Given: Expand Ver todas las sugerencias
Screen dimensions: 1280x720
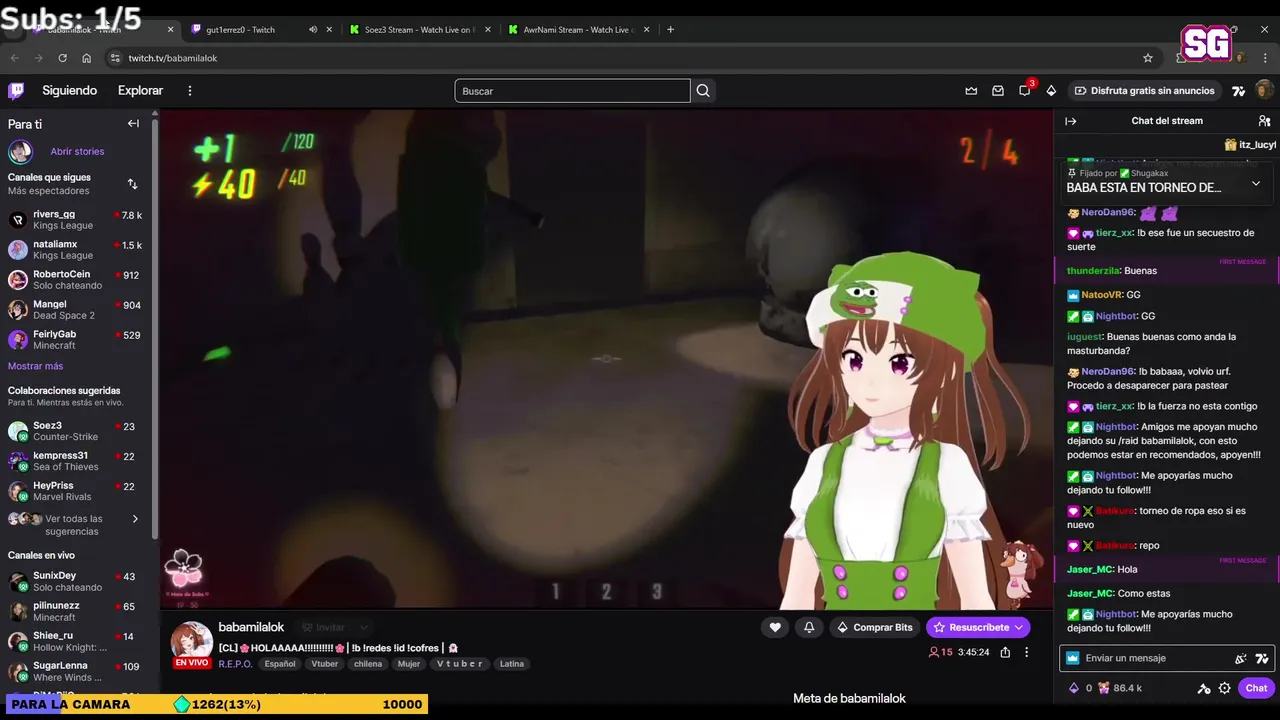Looking at the screenshot, I should 75,525.
